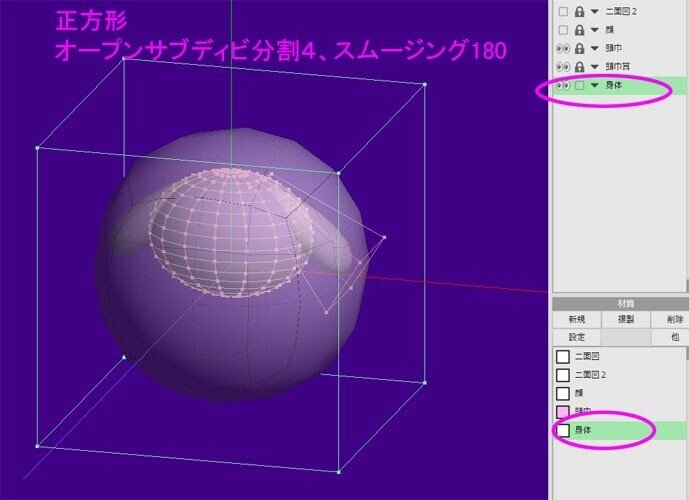This screenshot has height=500, width=689.
Task: Select the 二面図2 material name
Action: click(x=591, y=375)
